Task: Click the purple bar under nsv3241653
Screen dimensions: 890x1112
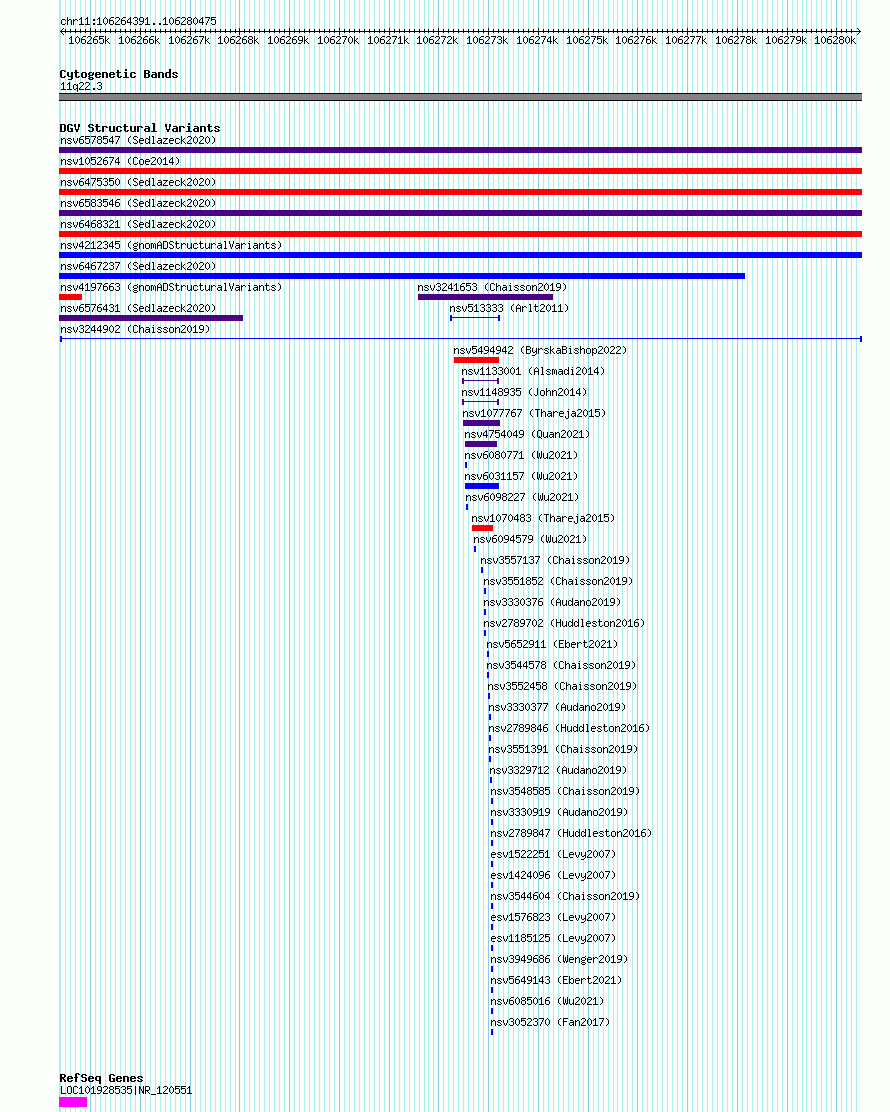Action: (x=486, y=297)
